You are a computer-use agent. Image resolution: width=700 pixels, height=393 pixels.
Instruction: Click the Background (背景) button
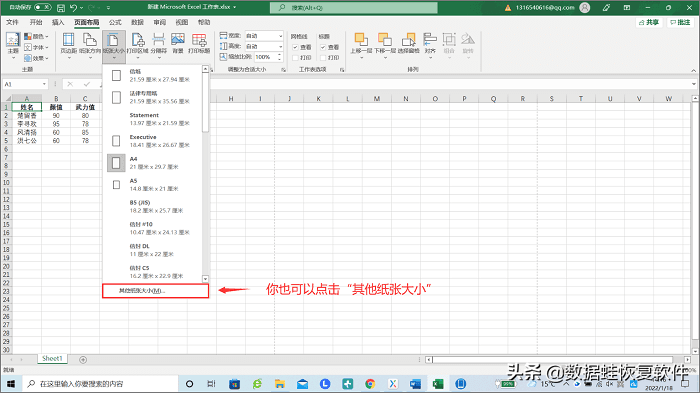pos(178,43)
